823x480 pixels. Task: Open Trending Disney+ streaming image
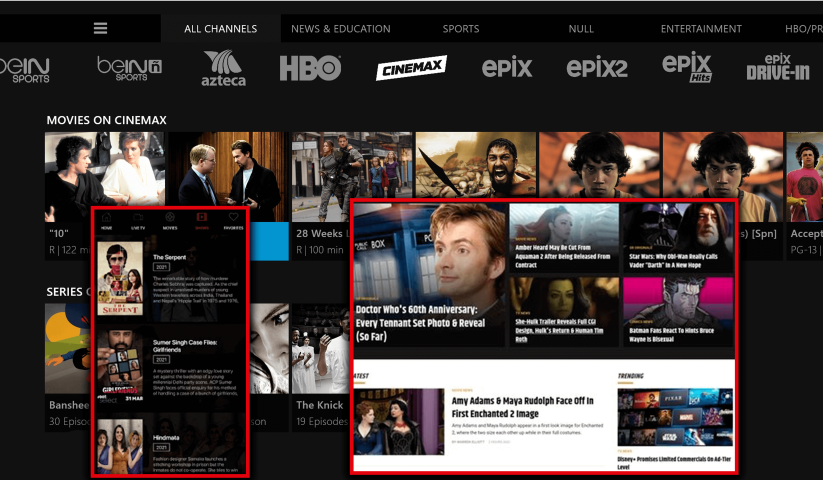(x=675, y=418)
